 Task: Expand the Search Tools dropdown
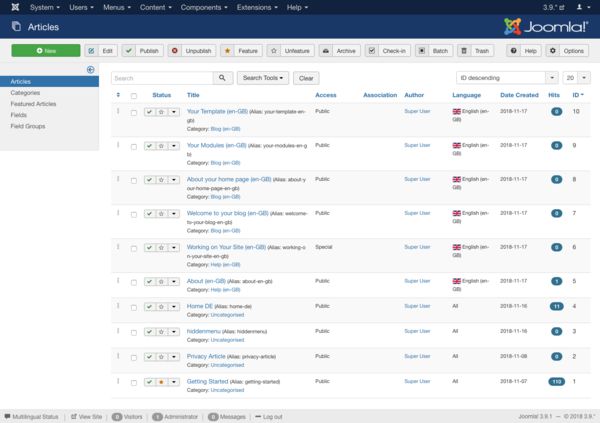(x=263, y=78)
